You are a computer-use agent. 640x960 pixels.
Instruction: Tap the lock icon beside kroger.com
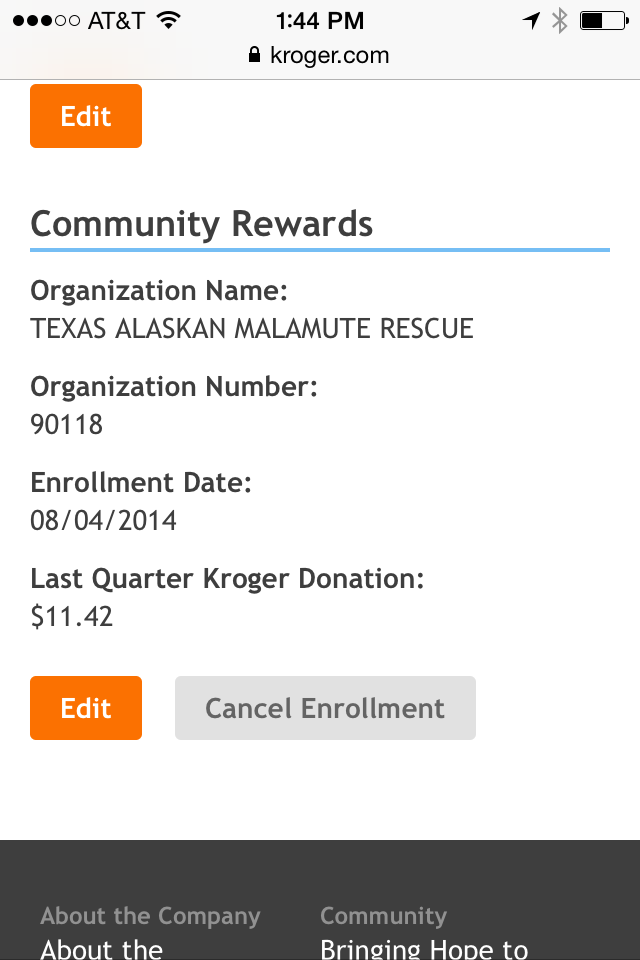(x=256, y=55)
